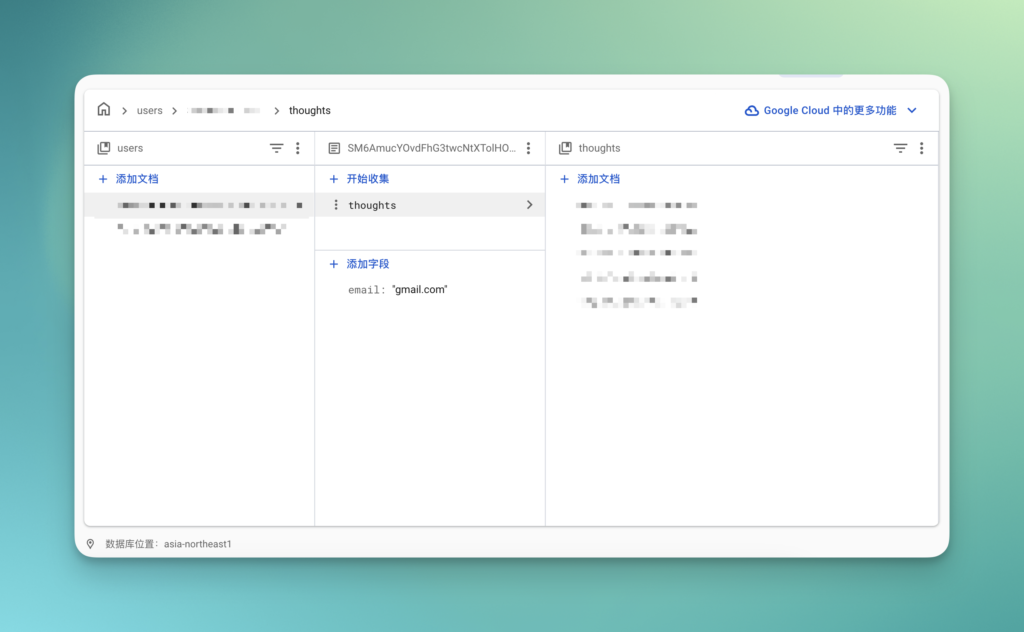The width and height of the screenshot is (1024, 632).
Task: Open the first blurred document in thoughts
Action: (639, 205)
